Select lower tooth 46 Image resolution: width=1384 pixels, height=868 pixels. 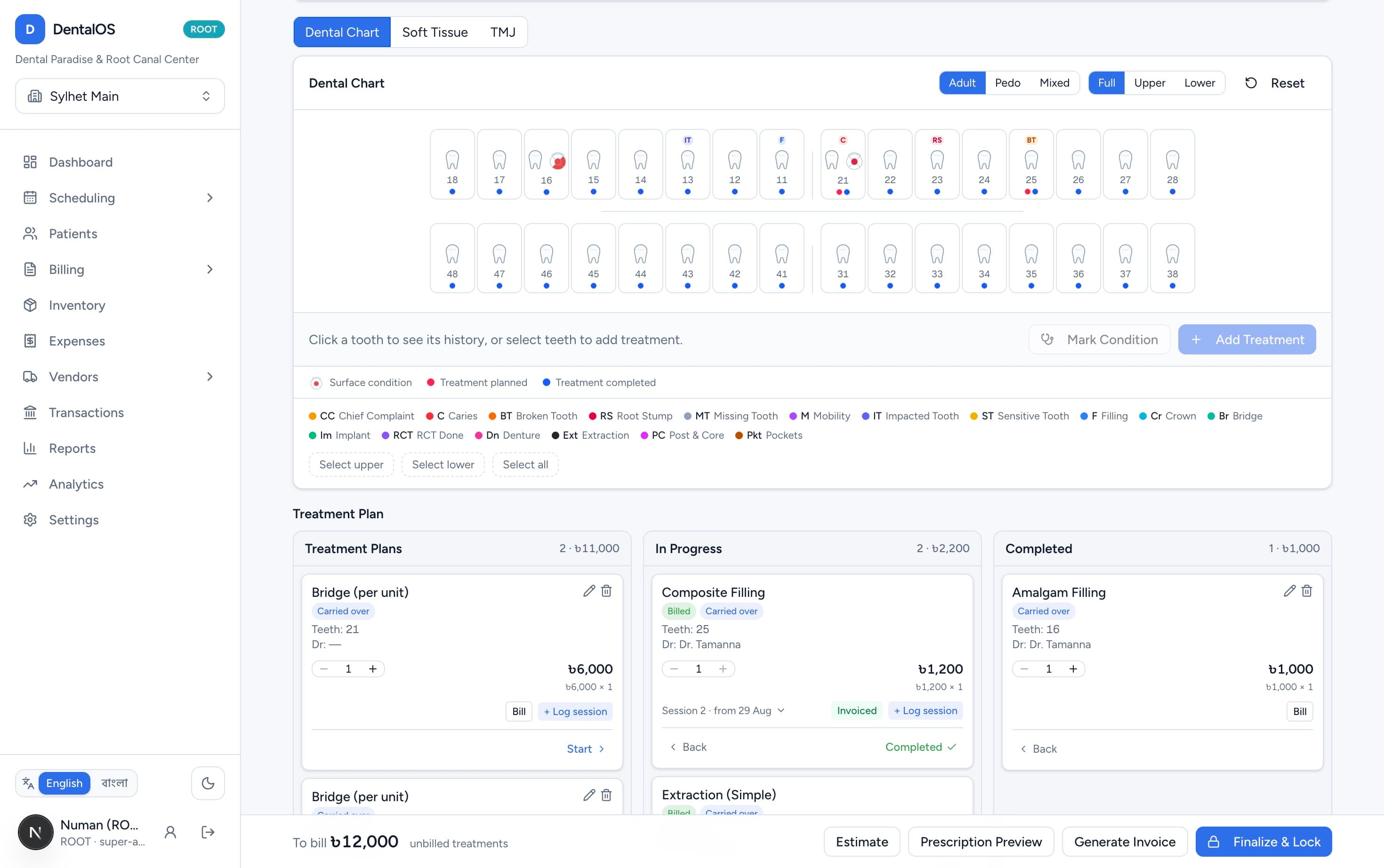point(547,258)
